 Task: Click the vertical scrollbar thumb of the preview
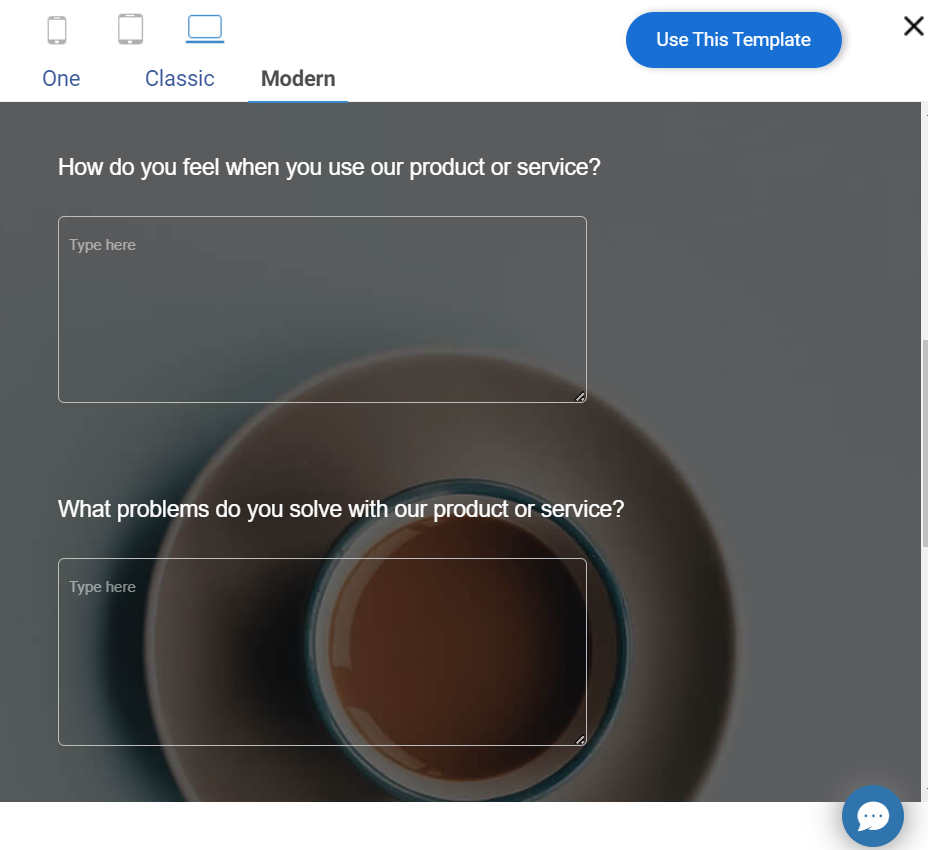924,443
